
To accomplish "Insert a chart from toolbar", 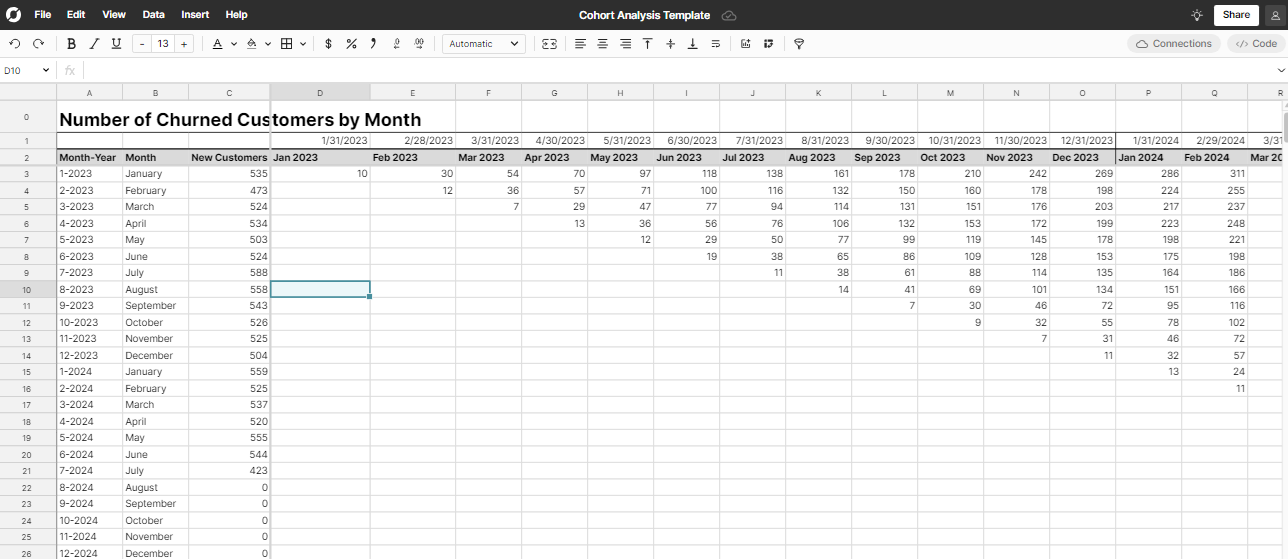I will click(x=746, y=44).
